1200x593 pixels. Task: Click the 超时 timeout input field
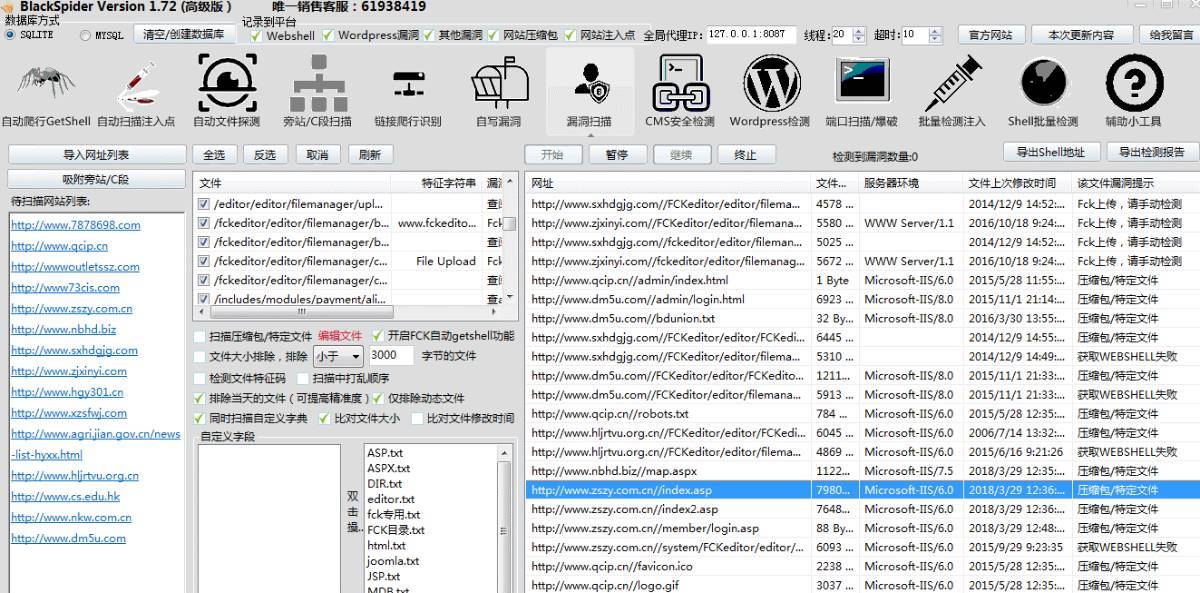pyautogui.click(x=914, y=34)
